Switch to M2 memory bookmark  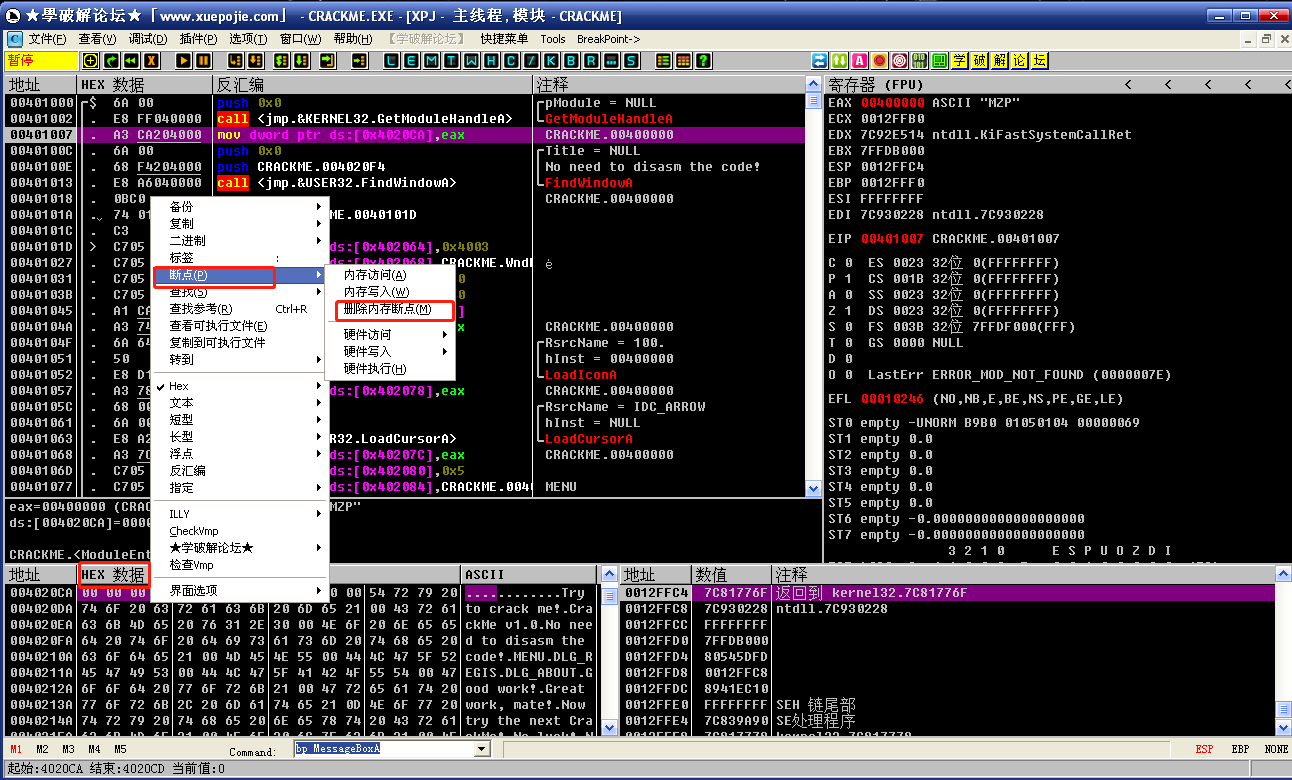click(42, 749)
